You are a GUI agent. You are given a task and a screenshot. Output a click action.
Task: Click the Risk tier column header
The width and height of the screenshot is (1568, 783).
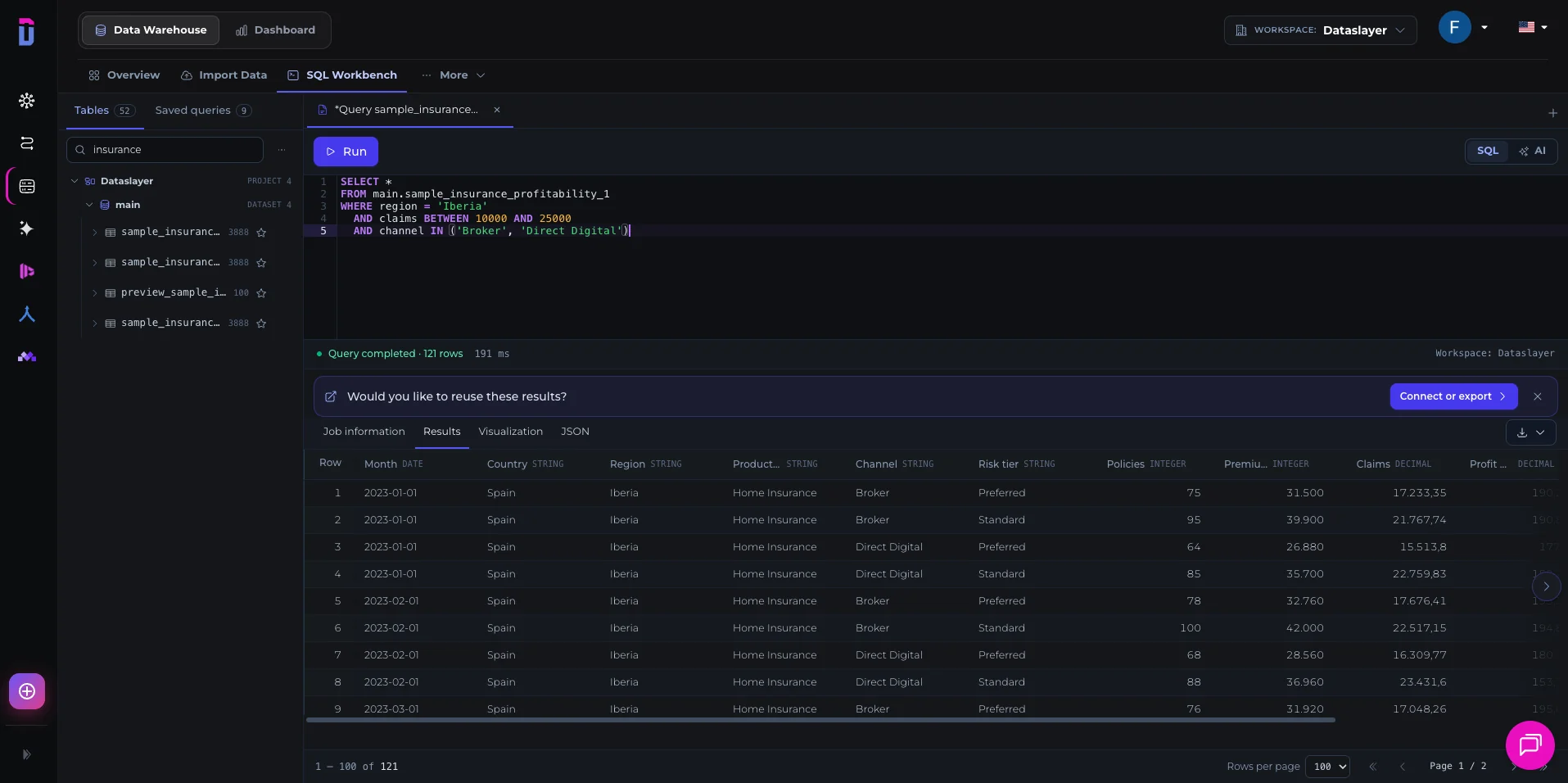coord(1016,464)
